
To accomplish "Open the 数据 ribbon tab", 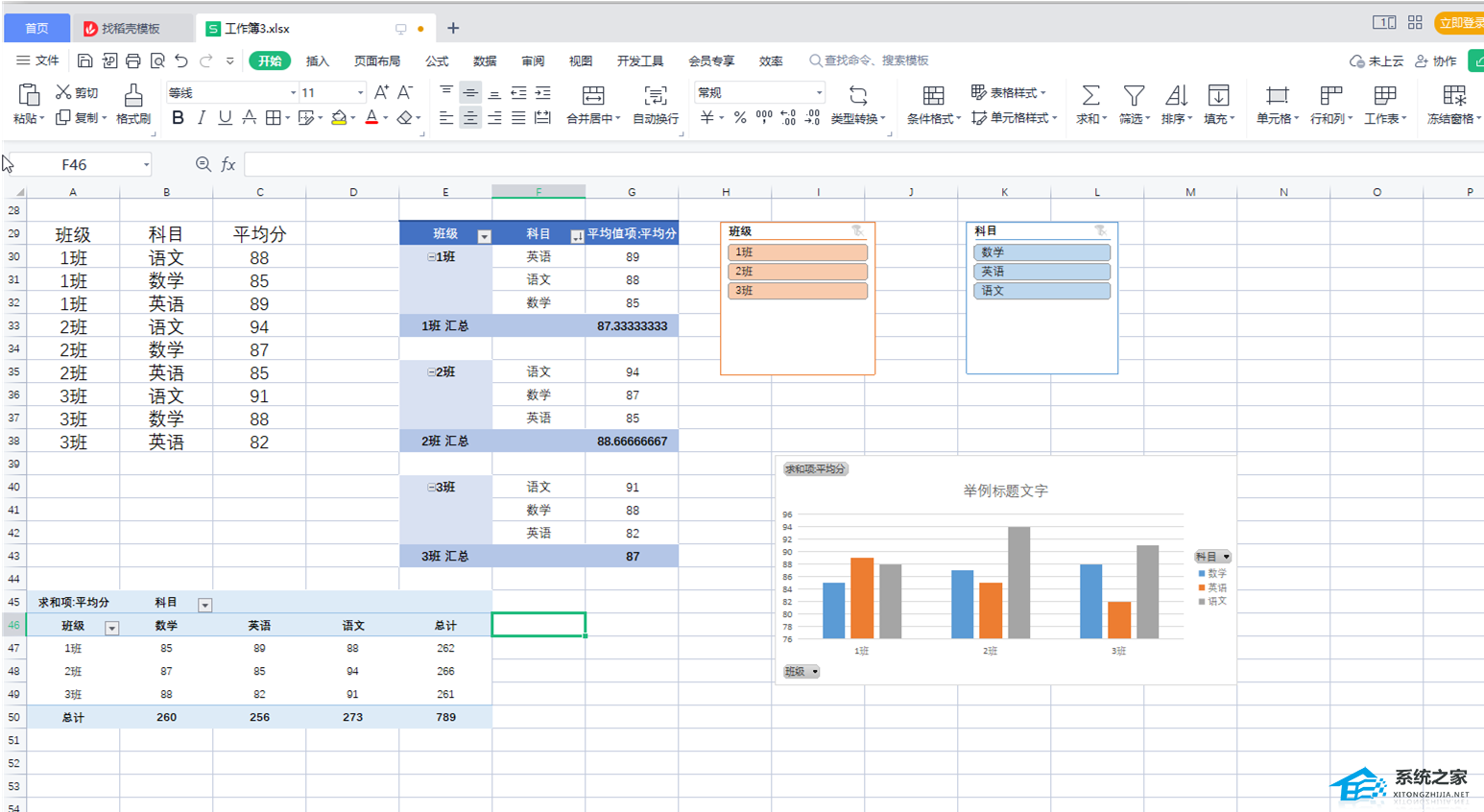I will point(485,61).
